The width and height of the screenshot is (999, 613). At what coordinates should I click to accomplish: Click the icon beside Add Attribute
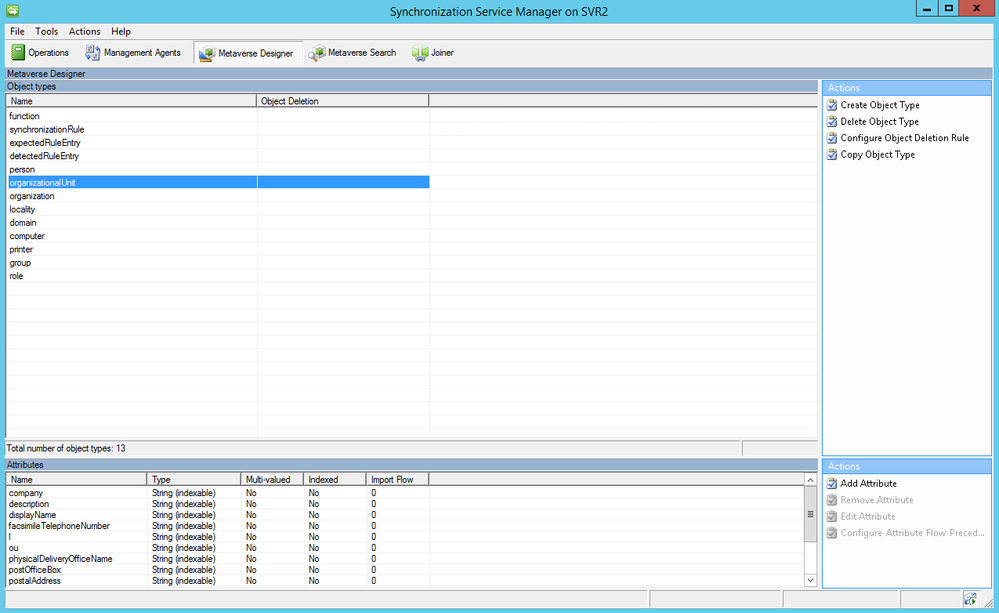tap(832, 484)
